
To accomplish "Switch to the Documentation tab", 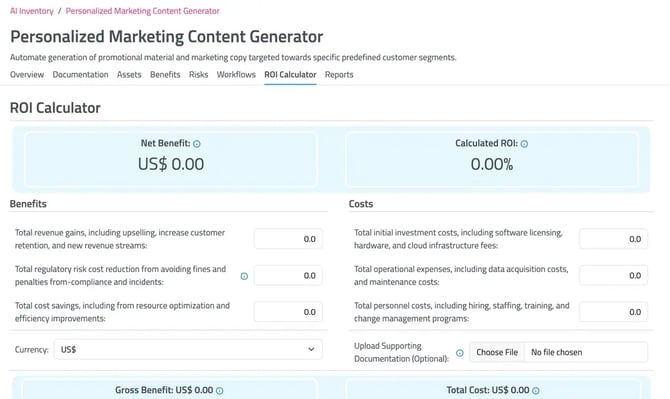I will click(80, 74).
